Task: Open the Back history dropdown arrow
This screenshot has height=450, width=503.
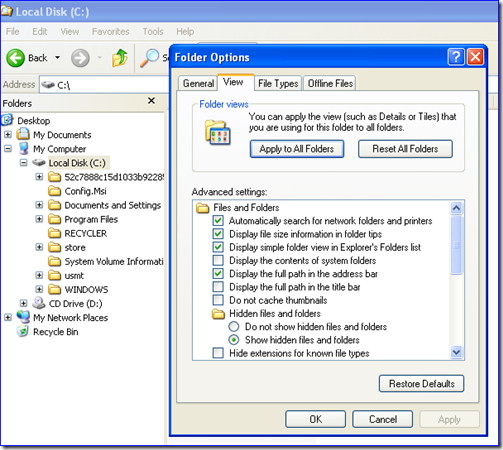Action: (58, 58)
